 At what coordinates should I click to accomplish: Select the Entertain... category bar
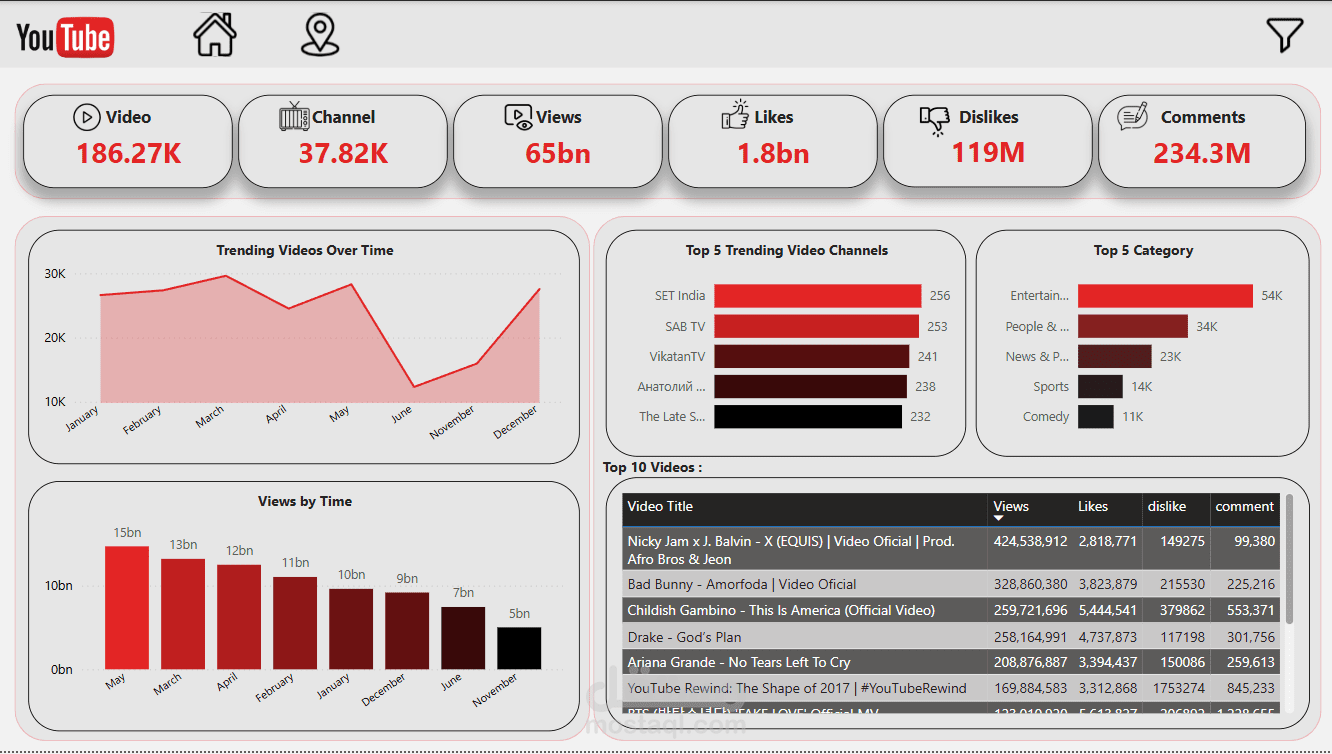tap(1165, 296)
